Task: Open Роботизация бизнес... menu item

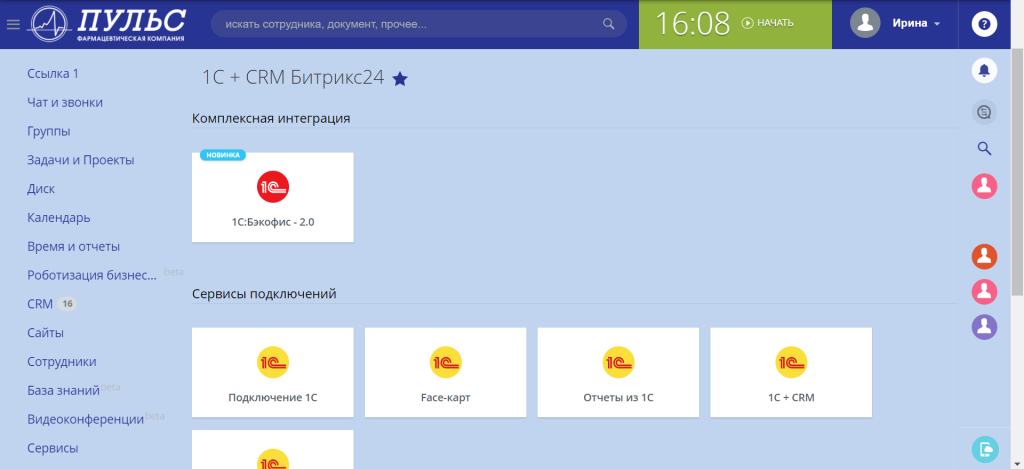Action: (x=92, y=275)
